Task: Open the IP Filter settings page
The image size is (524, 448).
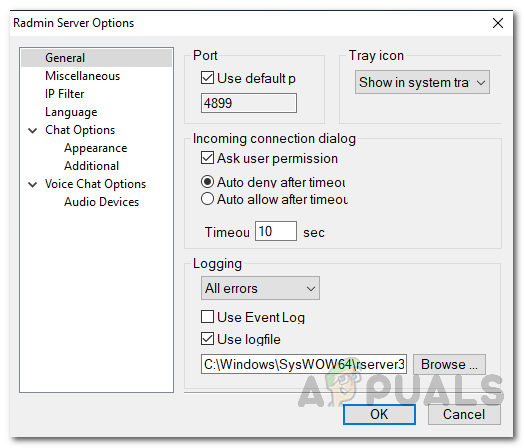Action: [64, 94]
